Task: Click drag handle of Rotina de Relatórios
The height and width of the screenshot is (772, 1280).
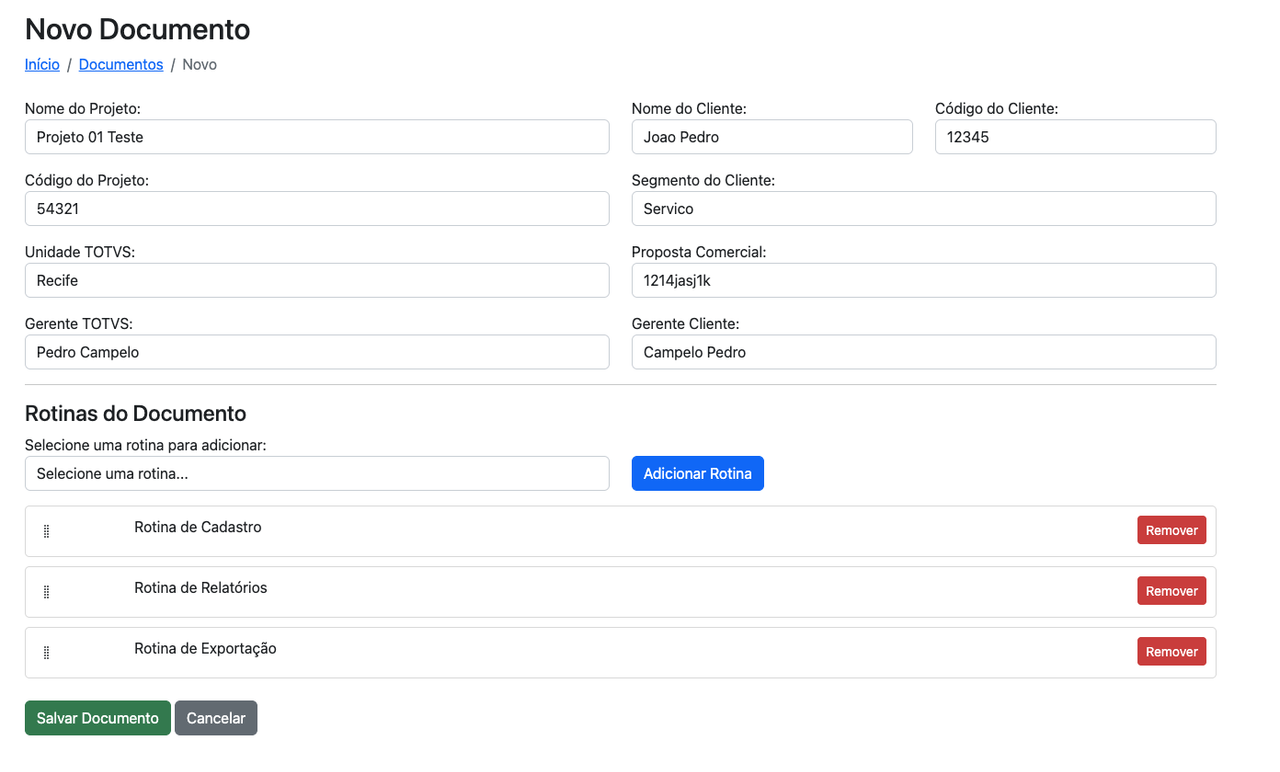Action: (x=46, y=592)
